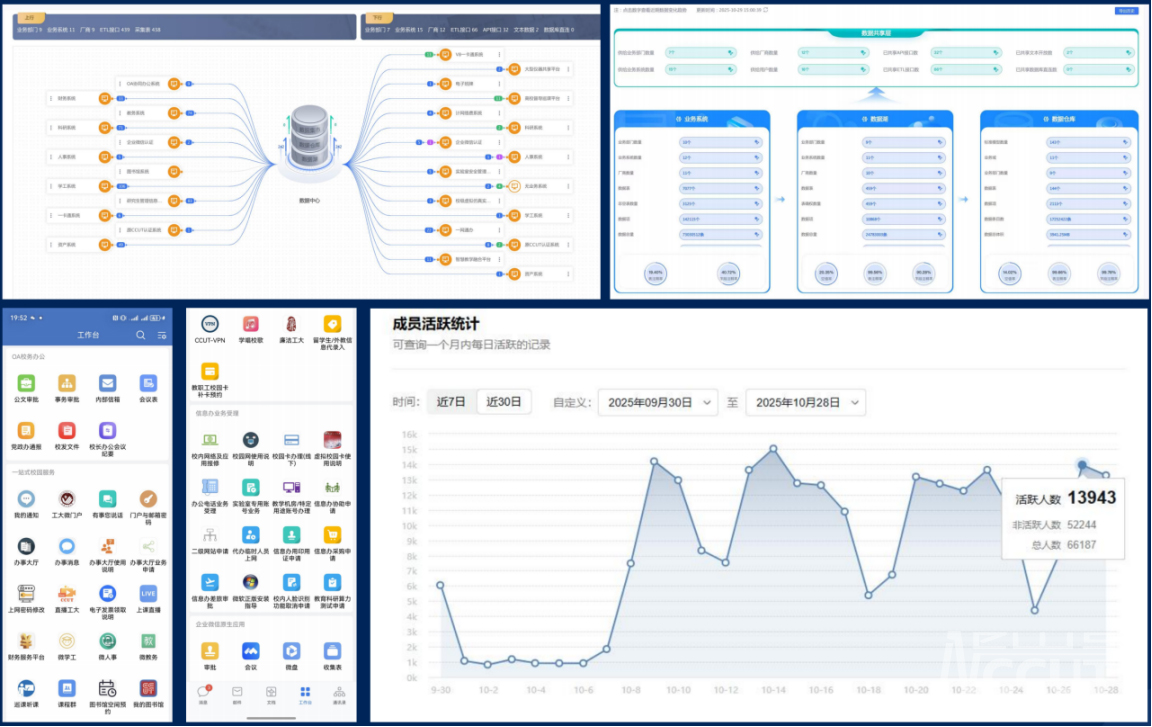Click the 10-14 peak data point on chart
The width and height of the screenshot is (1152, 727).
[773, 448]
